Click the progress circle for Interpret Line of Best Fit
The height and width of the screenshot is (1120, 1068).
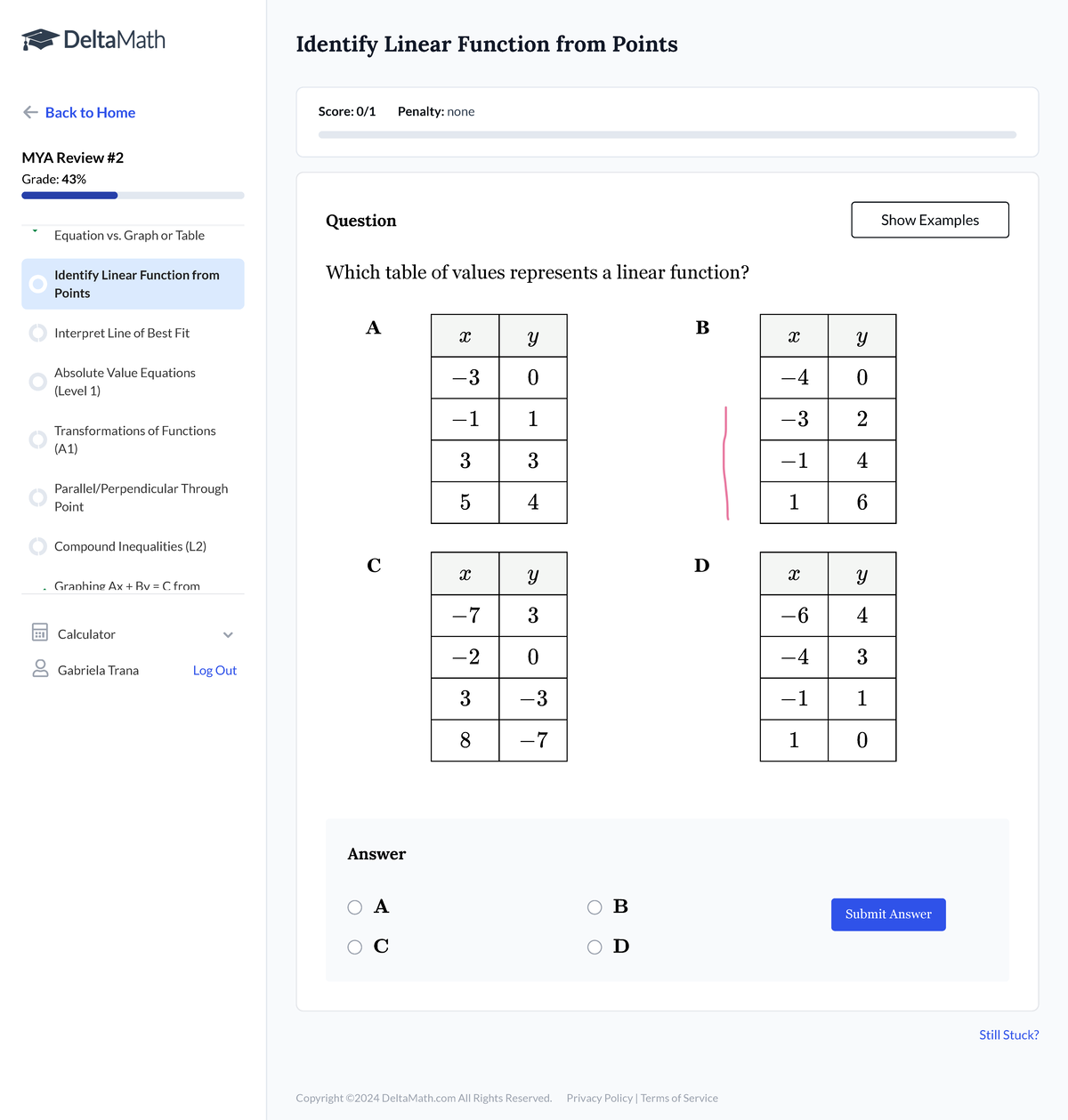pyautogui.click(x=37, y=333)
